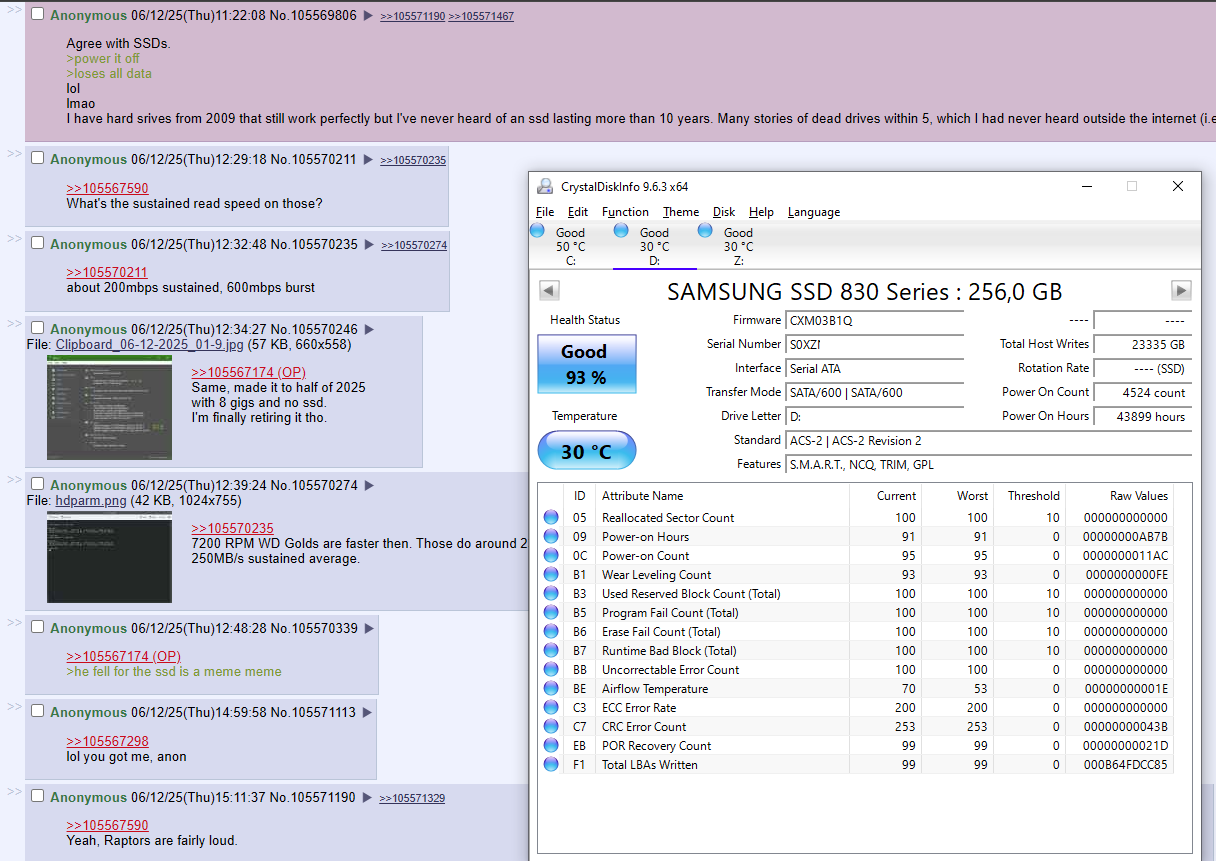Expand the post menu for No.105570246
Viewport: 1216px width, 861px height.
(369, 329)
